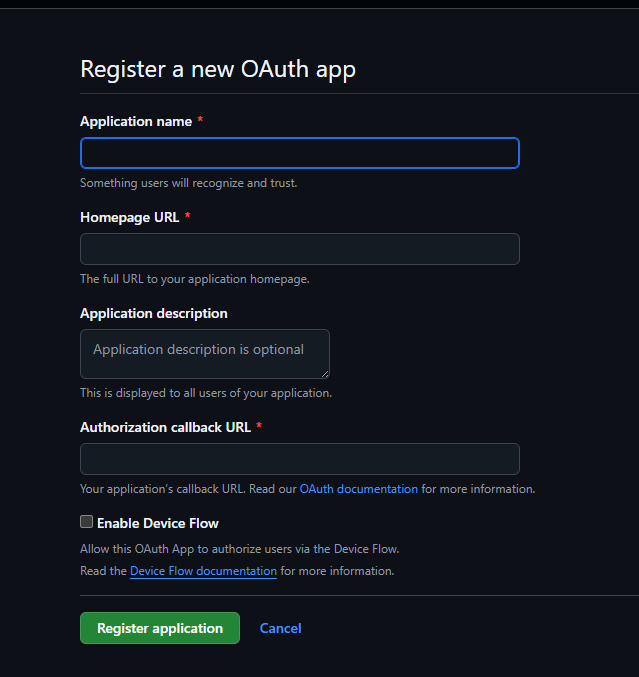This screenshot has width=639, height=677.
Task: Open the Device Flow documentation link
Action: 203,571
